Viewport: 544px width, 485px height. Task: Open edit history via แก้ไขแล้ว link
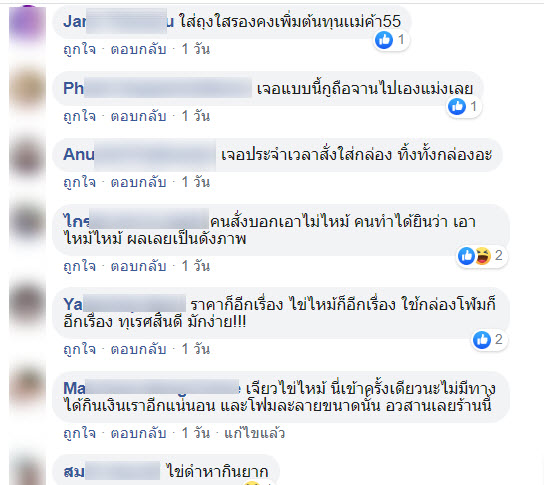(254, 433)
